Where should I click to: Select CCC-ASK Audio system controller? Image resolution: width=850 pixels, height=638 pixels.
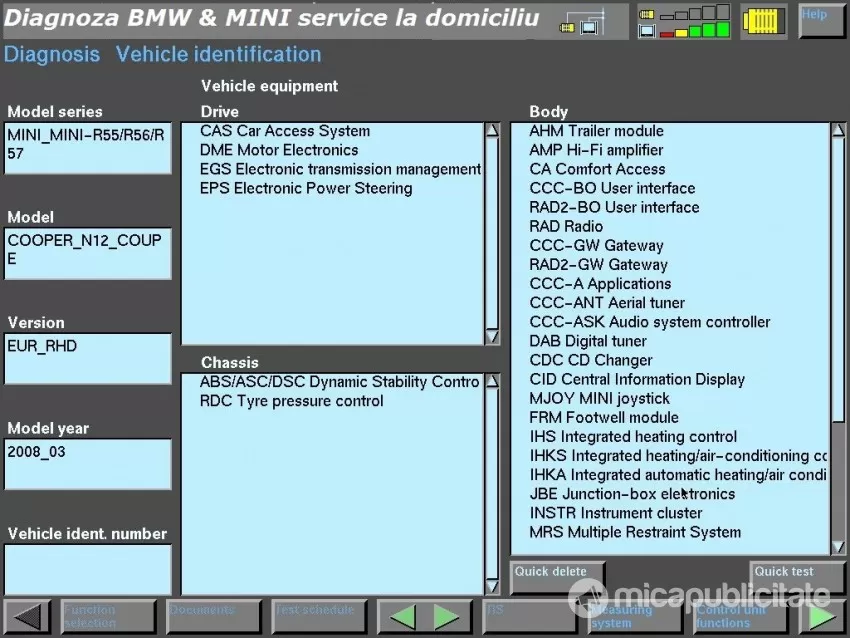coord(649,322)
